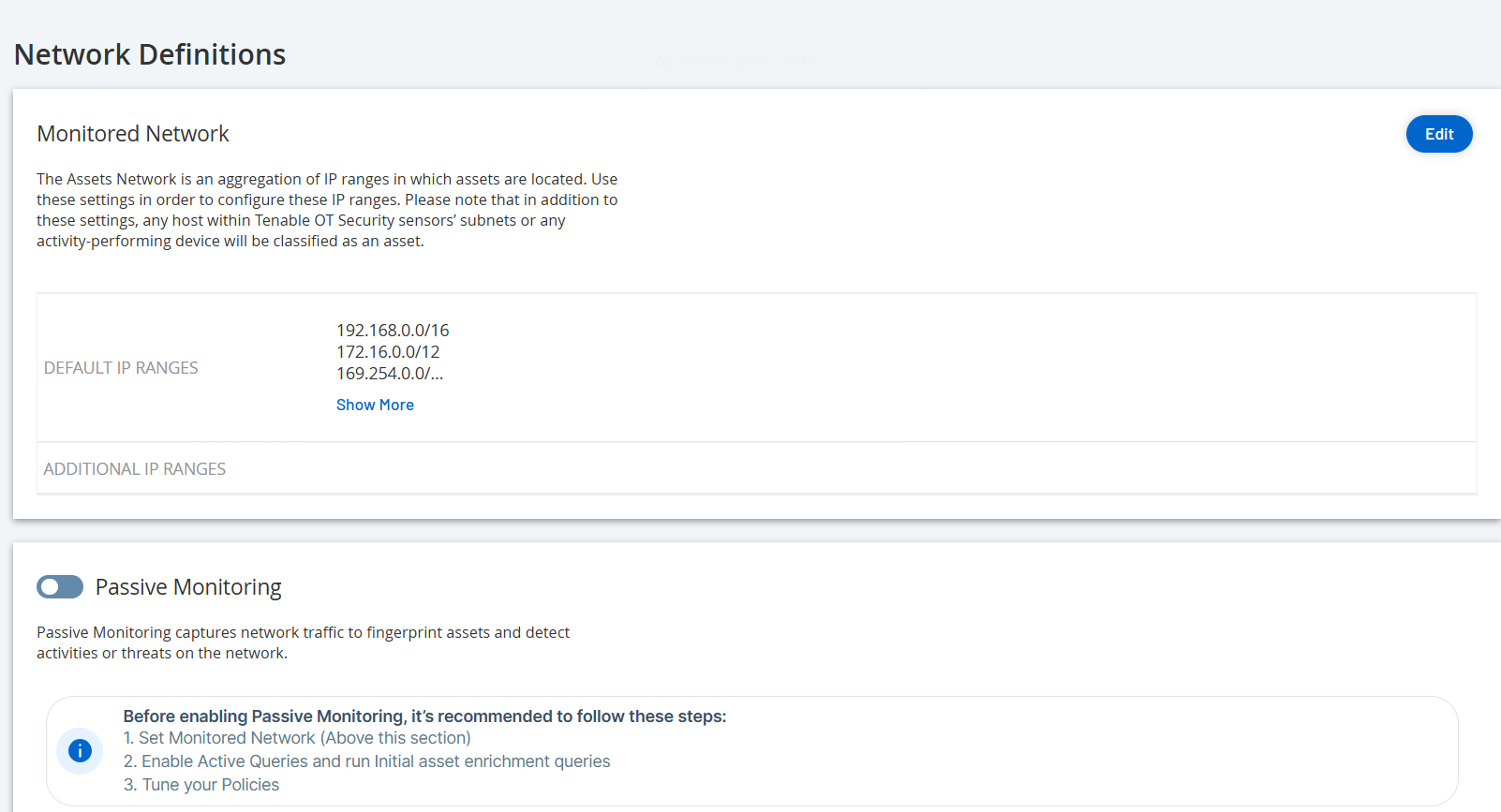Click step 1 Set Monitored Network
1501x812 pixels.
(x=297, y=738)
